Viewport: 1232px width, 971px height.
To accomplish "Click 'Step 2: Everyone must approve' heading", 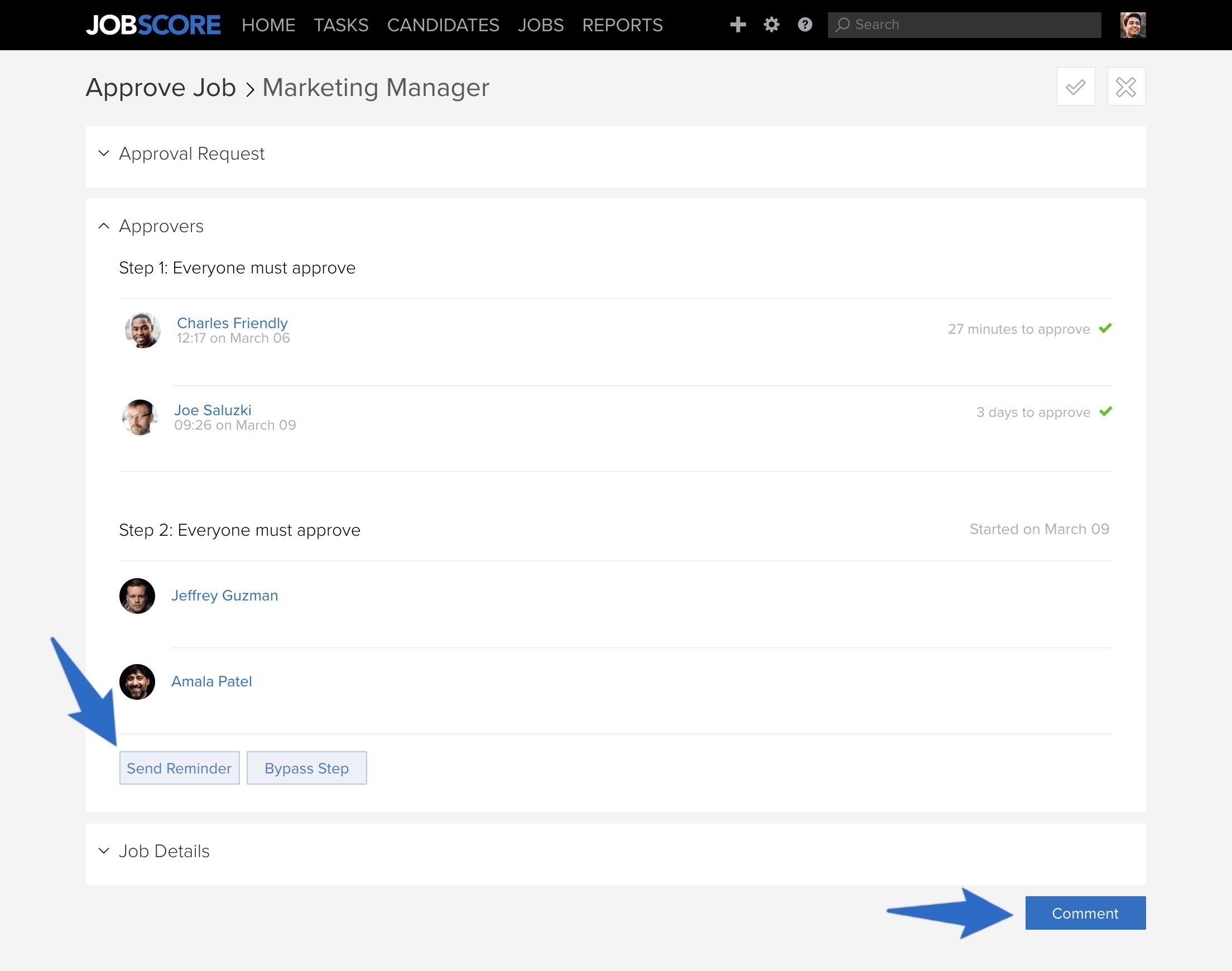I will pyautogui.click(x=240, y=530).
